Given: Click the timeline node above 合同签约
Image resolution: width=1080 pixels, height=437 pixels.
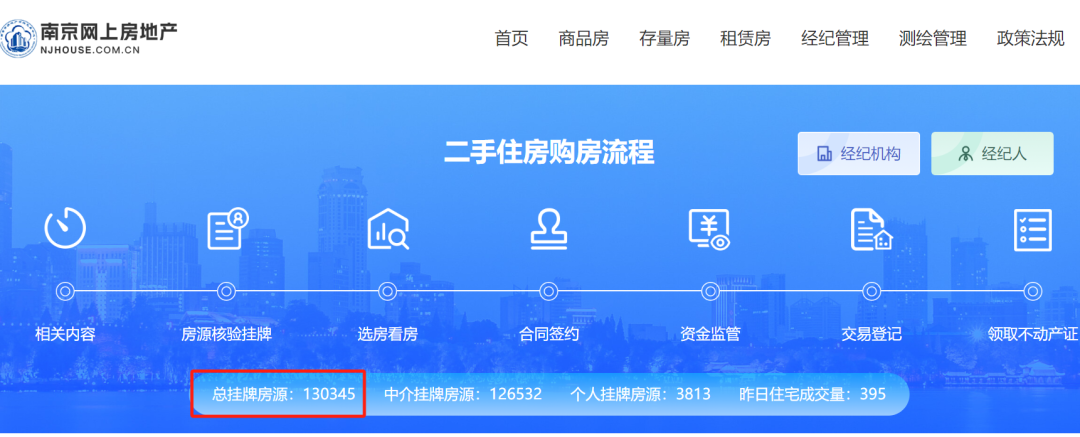Looking at the screenshot, I should [548, 291].
